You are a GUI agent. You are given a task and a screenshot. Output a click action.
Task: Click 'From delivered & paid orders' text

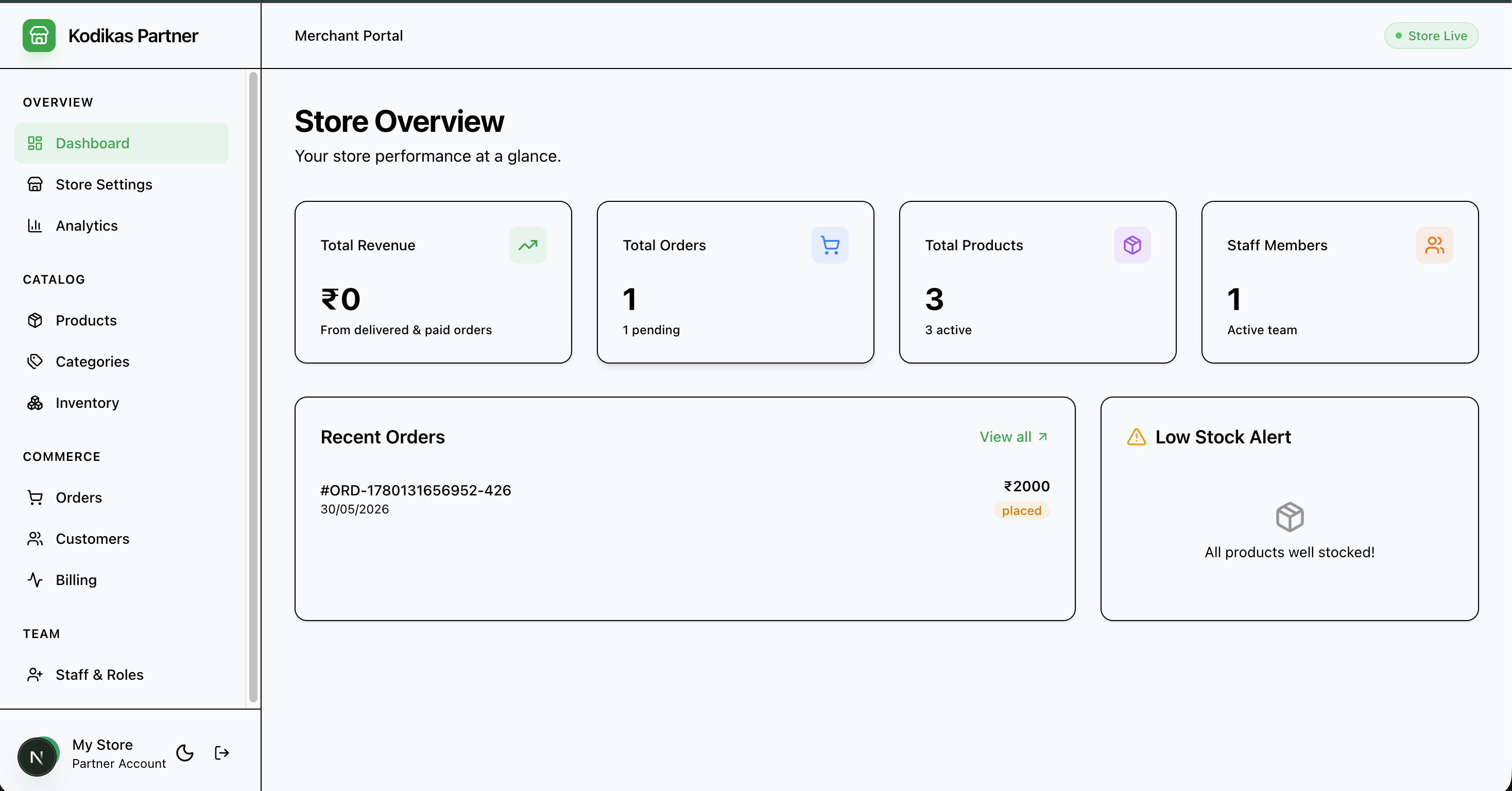click(x=406, y=330)
